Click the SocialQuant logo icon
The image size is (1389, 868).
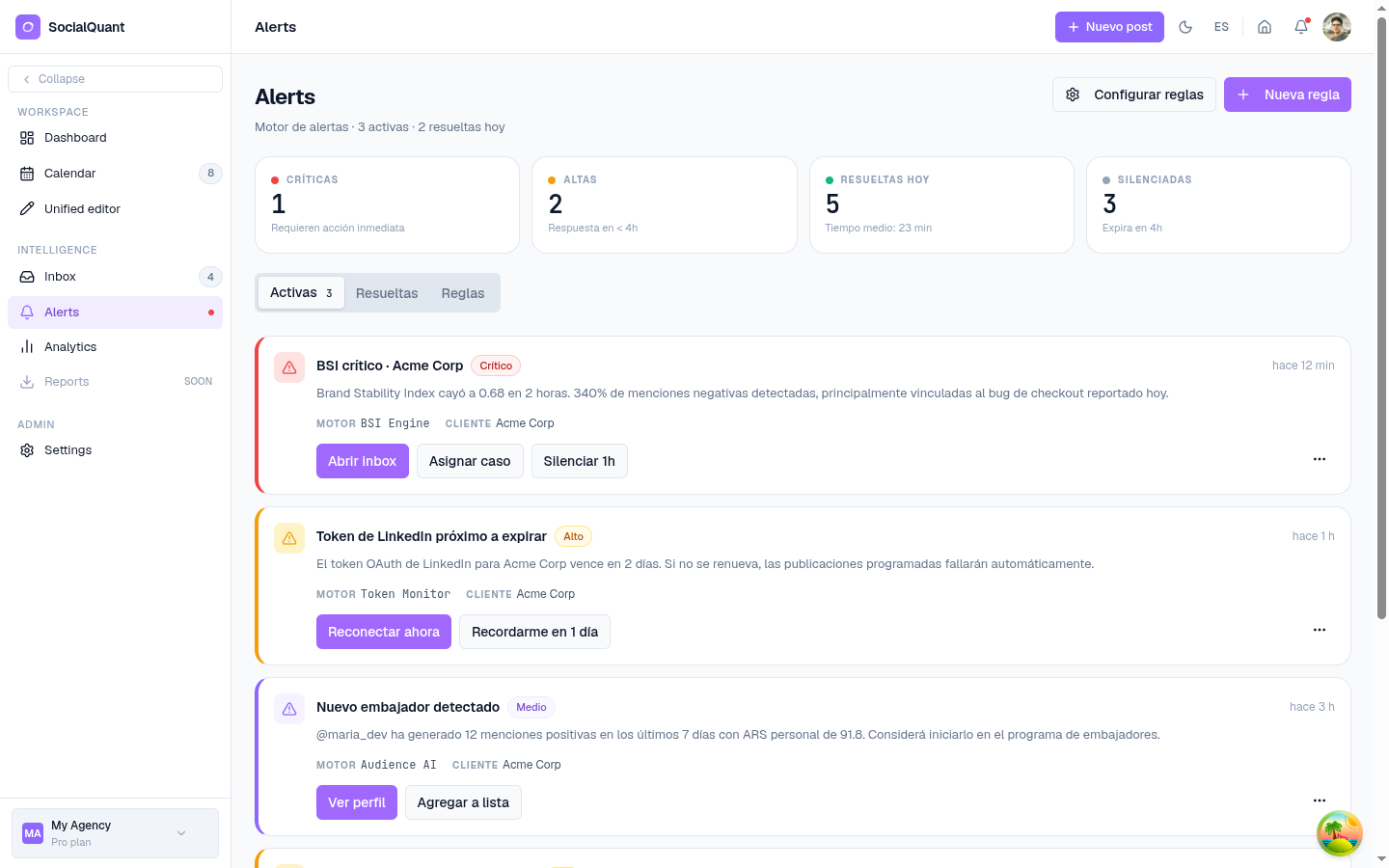coord(28,27)
